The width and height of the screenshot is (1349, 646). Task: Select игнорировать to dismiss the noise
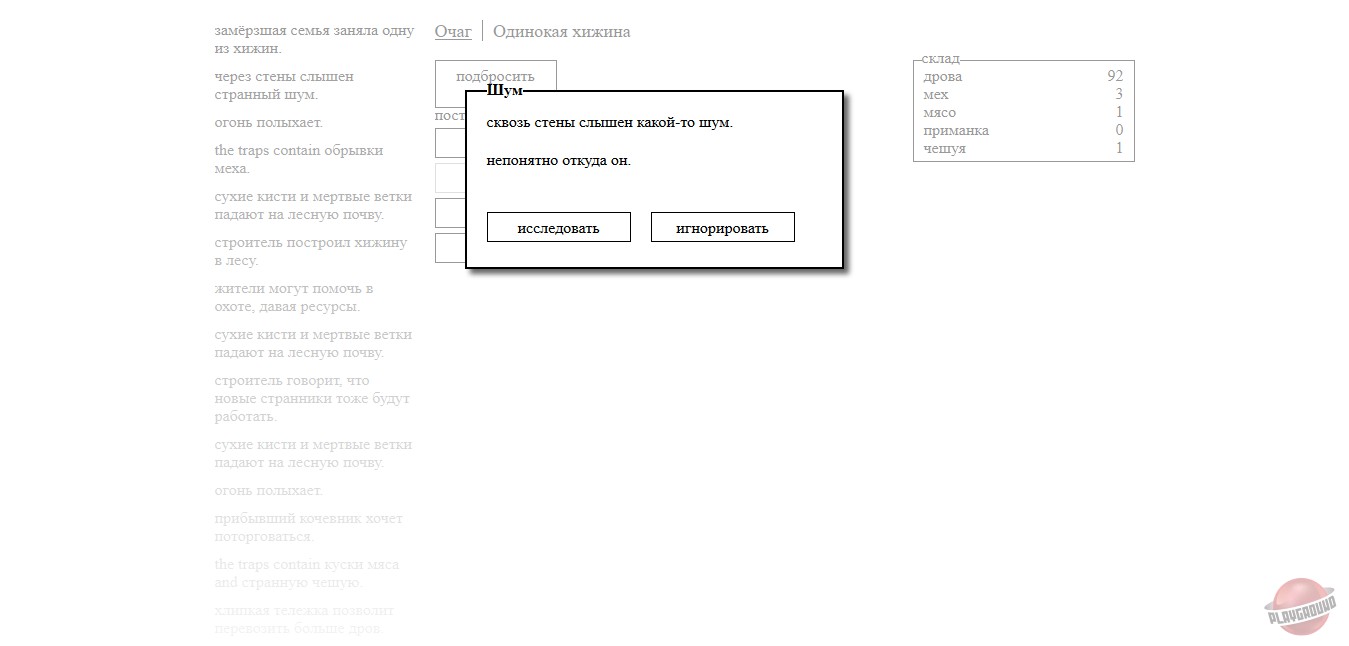pyautogui.click(x=722, y=228)
